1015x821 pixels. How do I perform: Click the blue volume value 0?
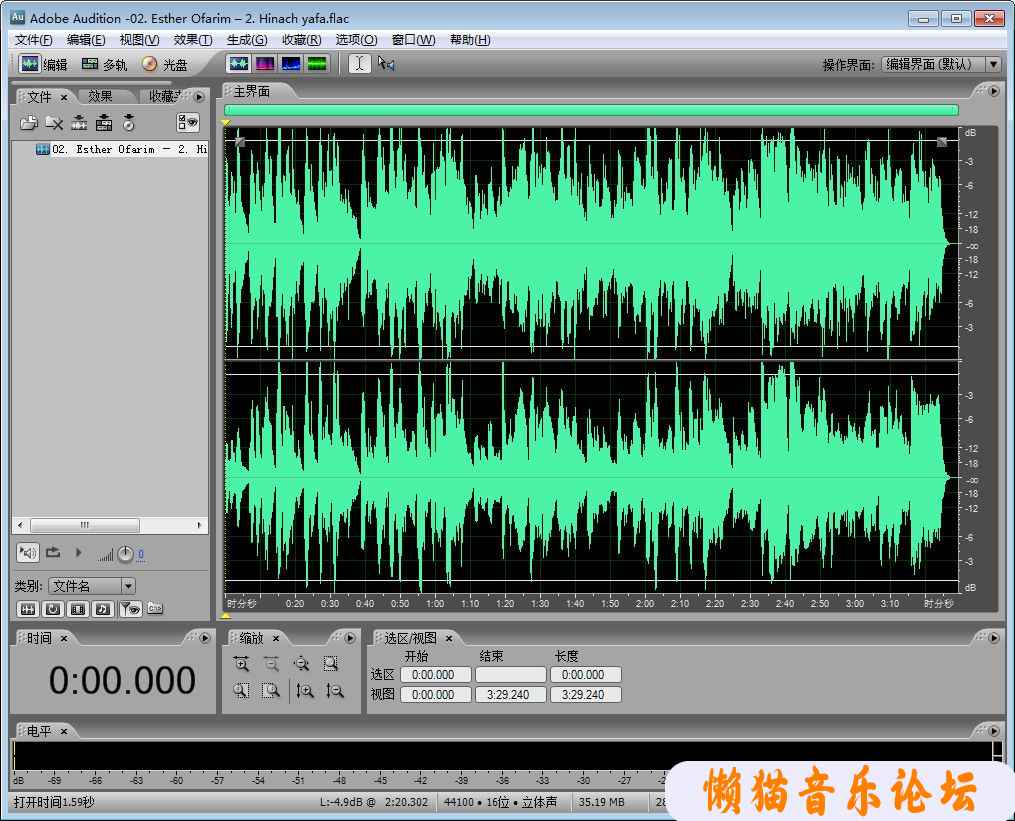pyautogui.click(x=140, y=554)
